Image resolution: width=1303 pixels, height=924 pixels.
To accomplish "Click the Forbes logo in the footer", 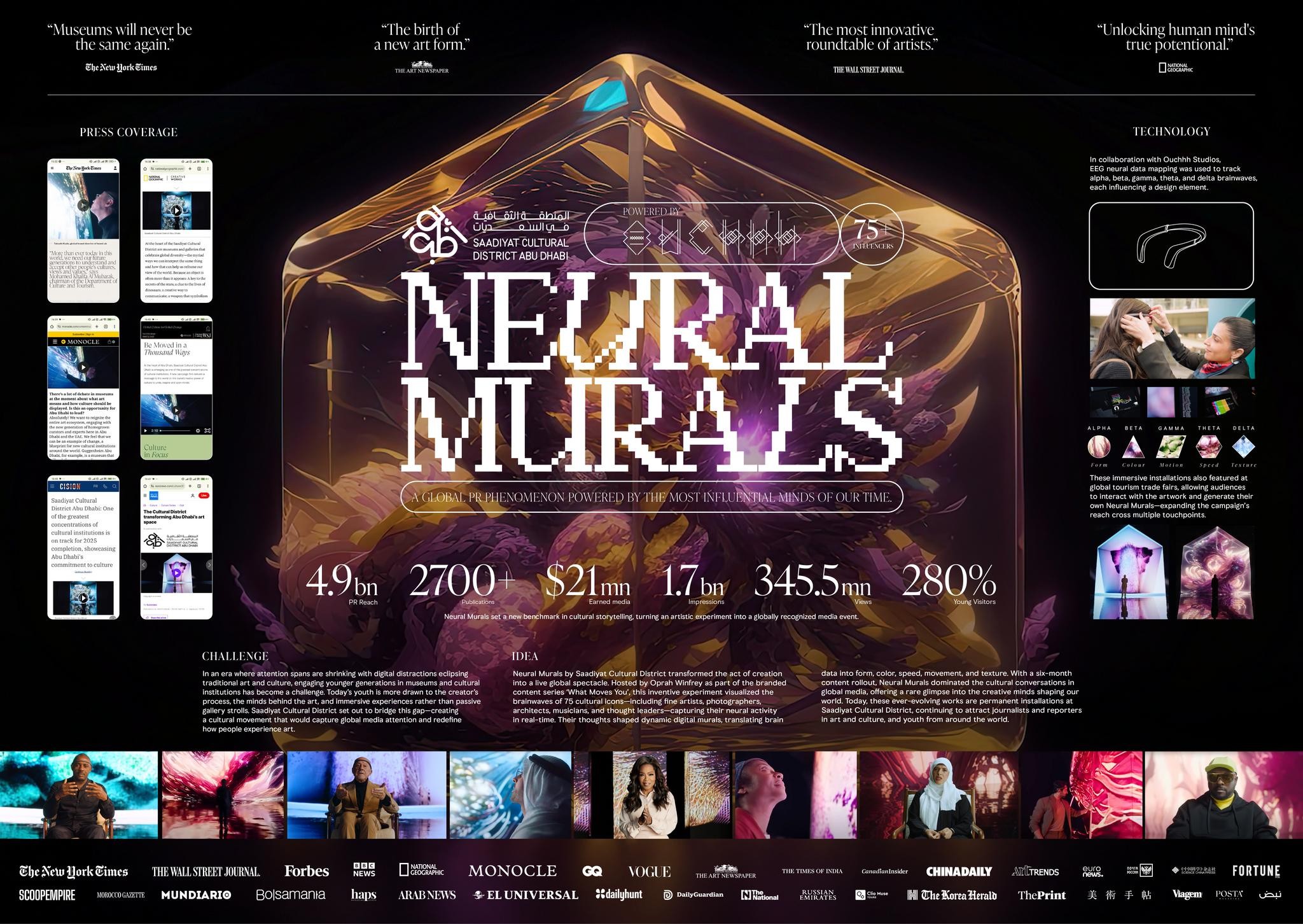I will pos(307,871).
